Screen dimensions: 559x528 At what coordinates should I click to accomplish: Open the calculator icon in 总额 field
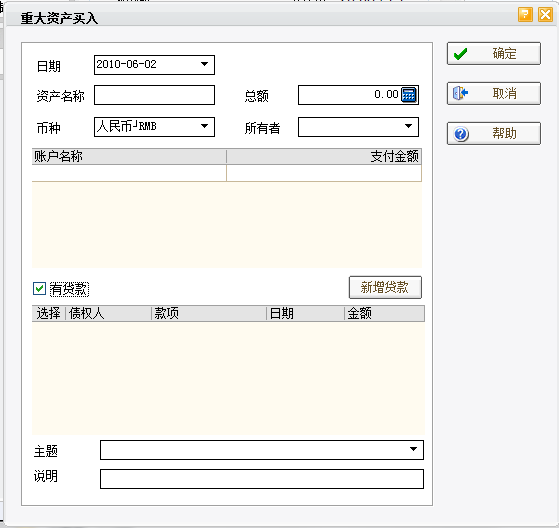pyautogui.click(x=409, y=95)
